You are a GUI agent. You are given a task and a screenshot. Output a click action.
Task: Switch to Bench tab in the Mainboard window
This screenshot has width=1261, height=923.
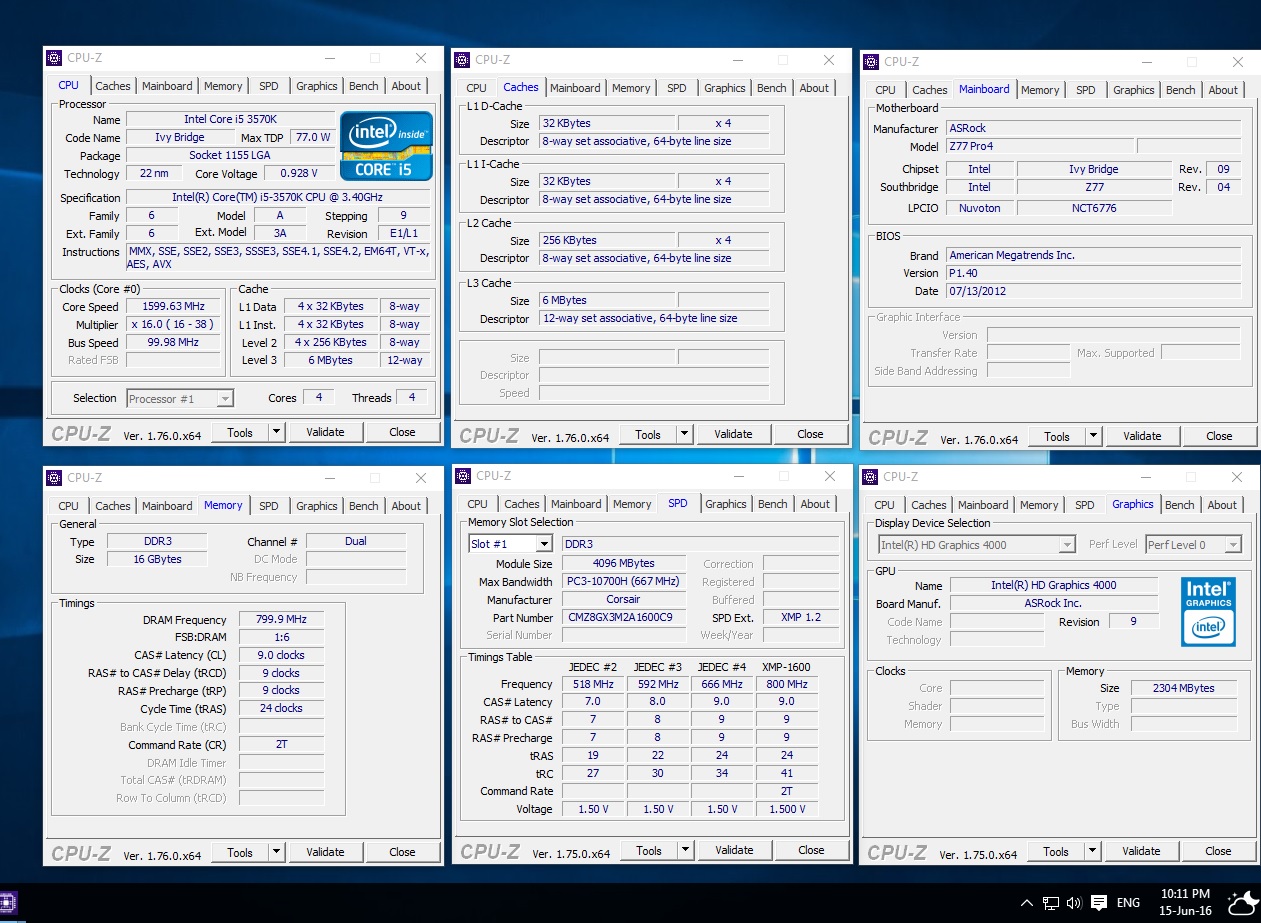1180,90
